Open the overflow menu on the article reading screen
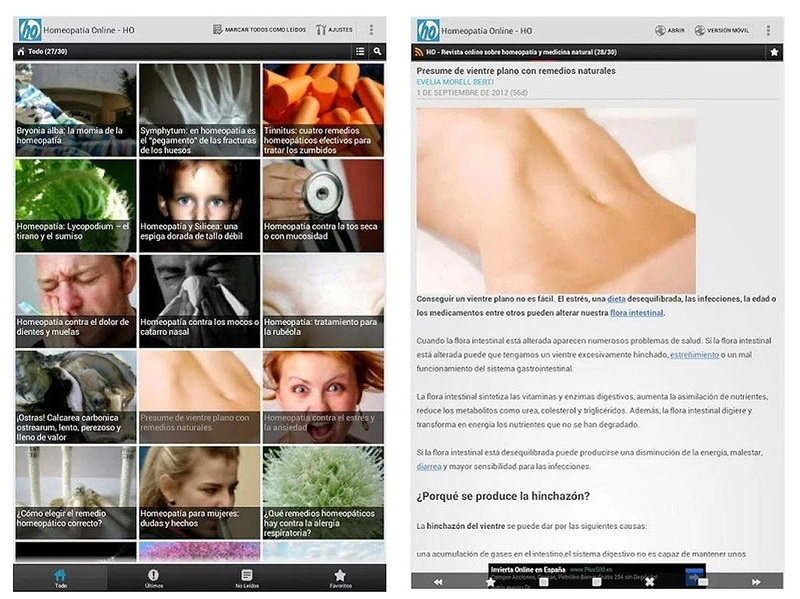This screenshot has height=599, width=800. point(768,31)
